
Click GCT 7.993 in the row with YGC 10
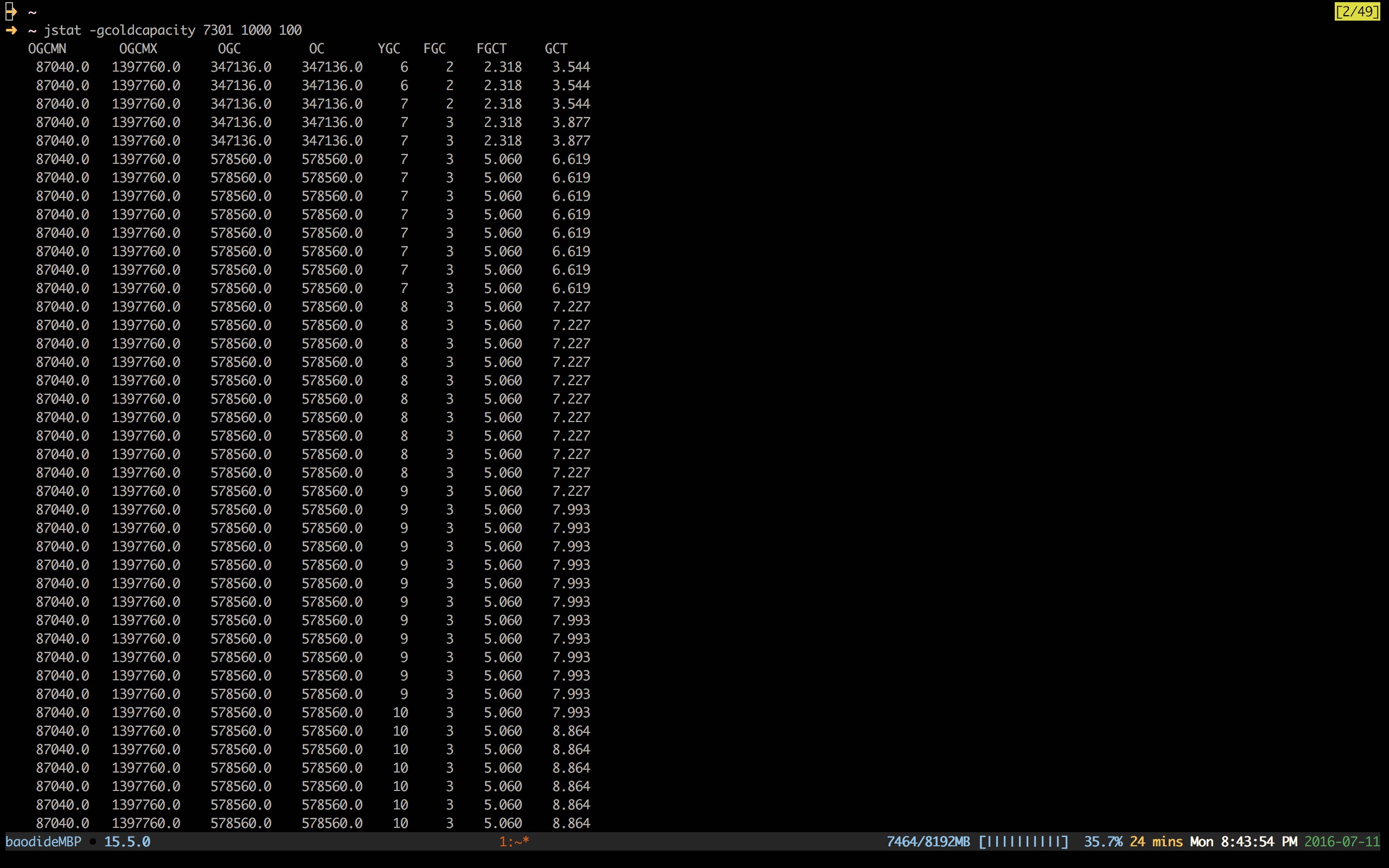click(571, 712)
